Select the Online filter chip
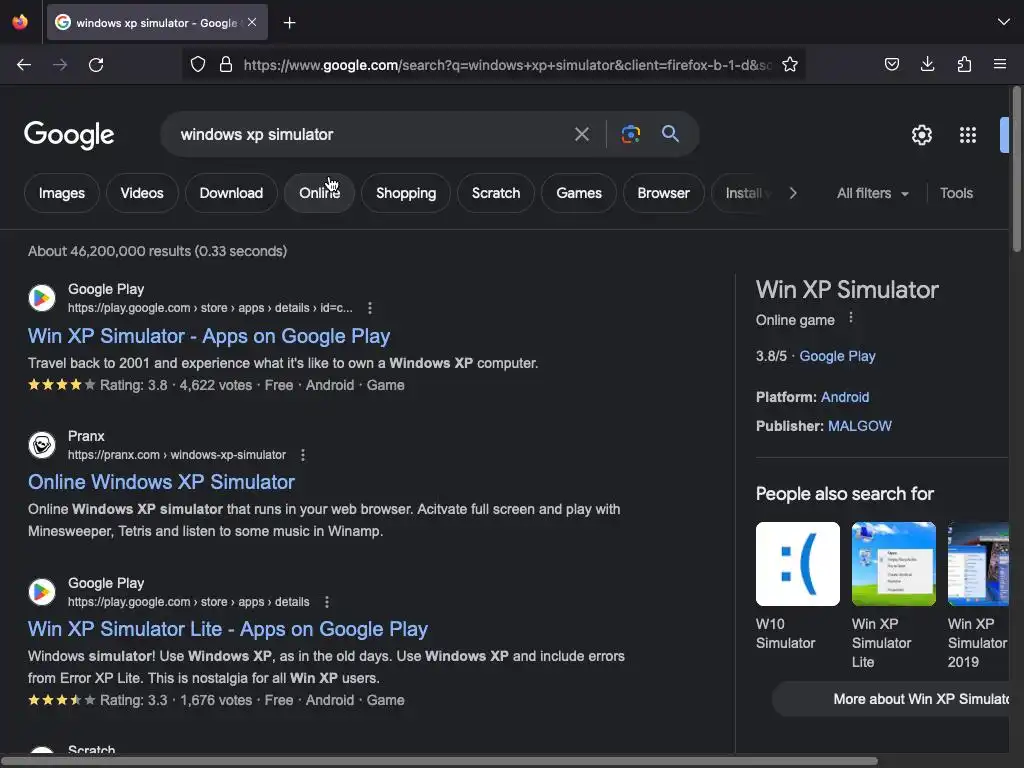The image size is (1024, 768). (x=319, y=193)
